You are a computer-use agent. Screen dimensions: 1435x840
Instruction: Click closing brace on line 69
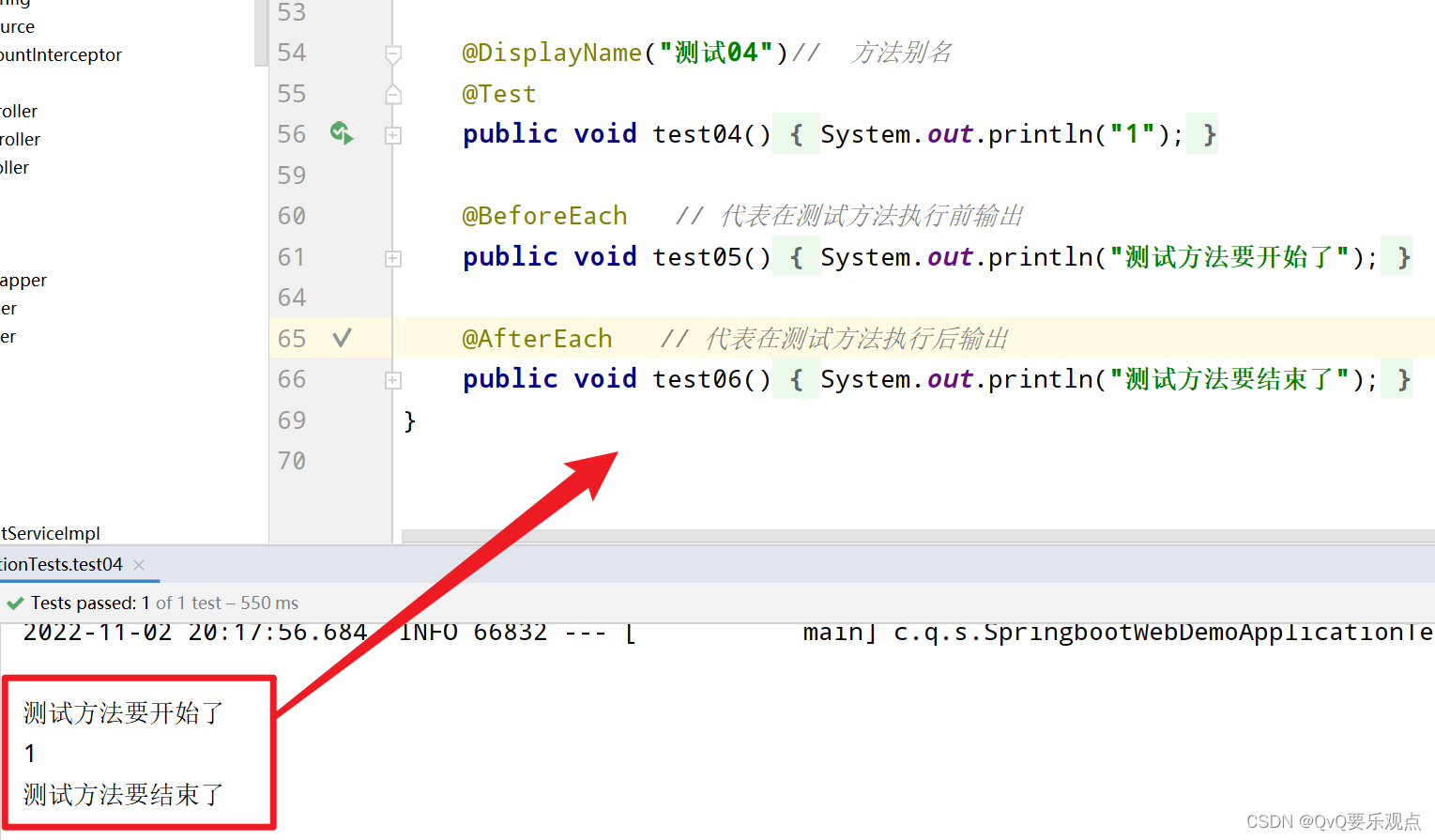pos(410,420)
